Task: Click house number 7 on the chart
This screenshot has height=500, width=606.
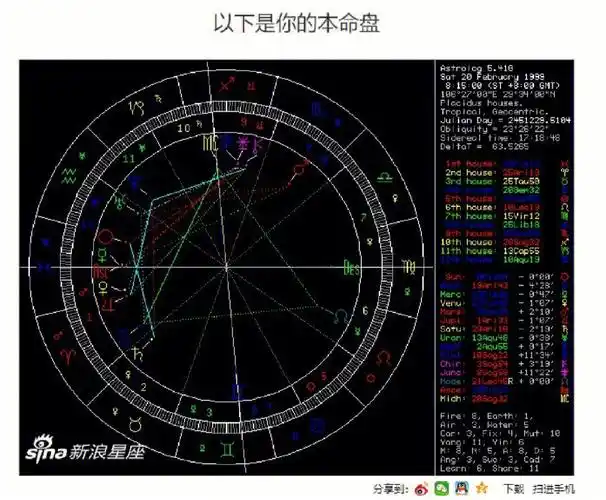Action: pyautogui.click(x=363, y=218)
